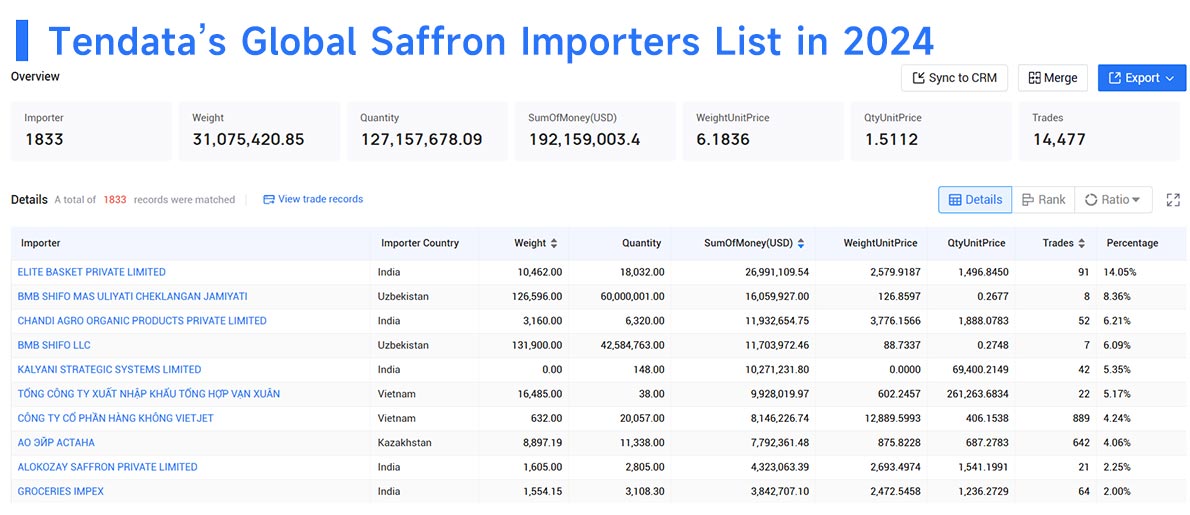1190x515 pixels.
Task: Click the 8,897.19 weight cell
Action: tap(543, 442)
